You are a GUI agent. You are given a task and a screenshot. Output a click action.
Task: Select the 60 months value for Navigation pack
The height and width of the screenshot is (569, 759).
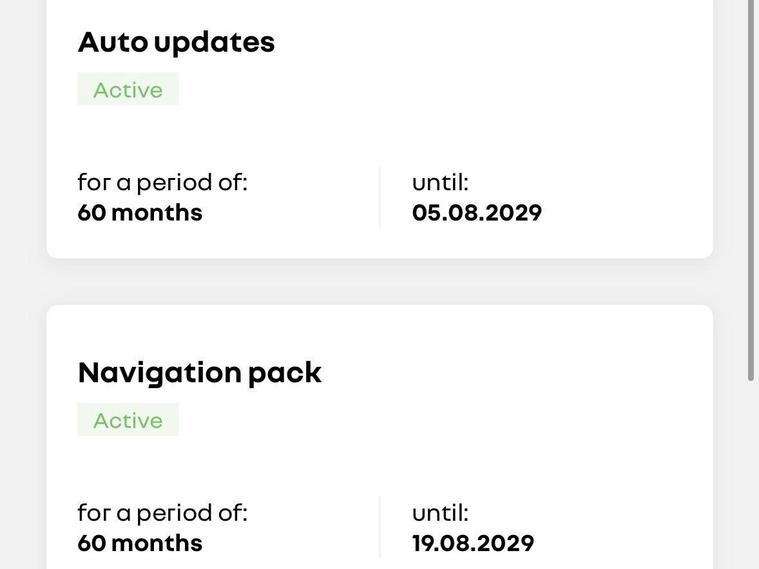[x=140, y=543]
